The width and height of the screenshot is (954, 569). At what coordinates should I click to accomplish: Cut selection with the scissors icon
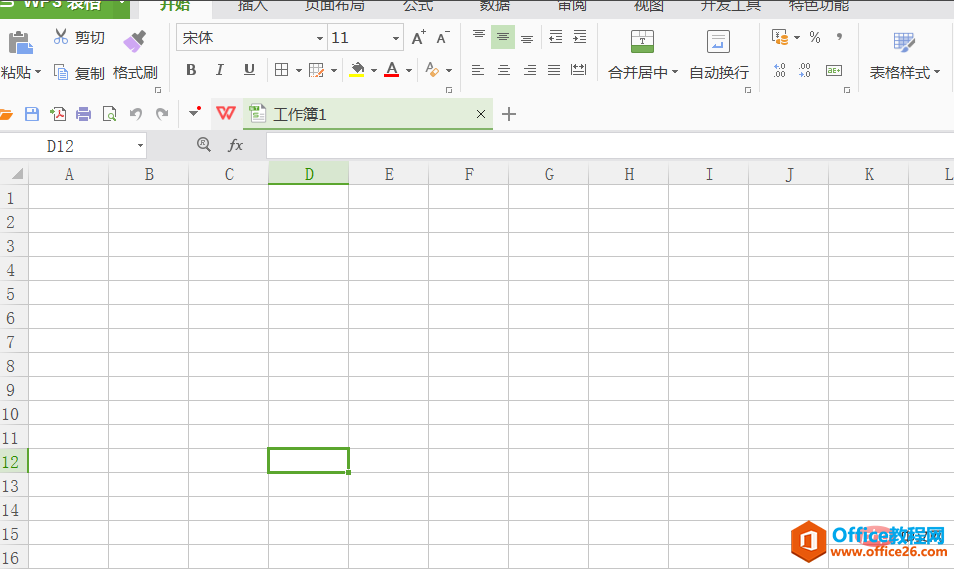click(x=60, y=37)
